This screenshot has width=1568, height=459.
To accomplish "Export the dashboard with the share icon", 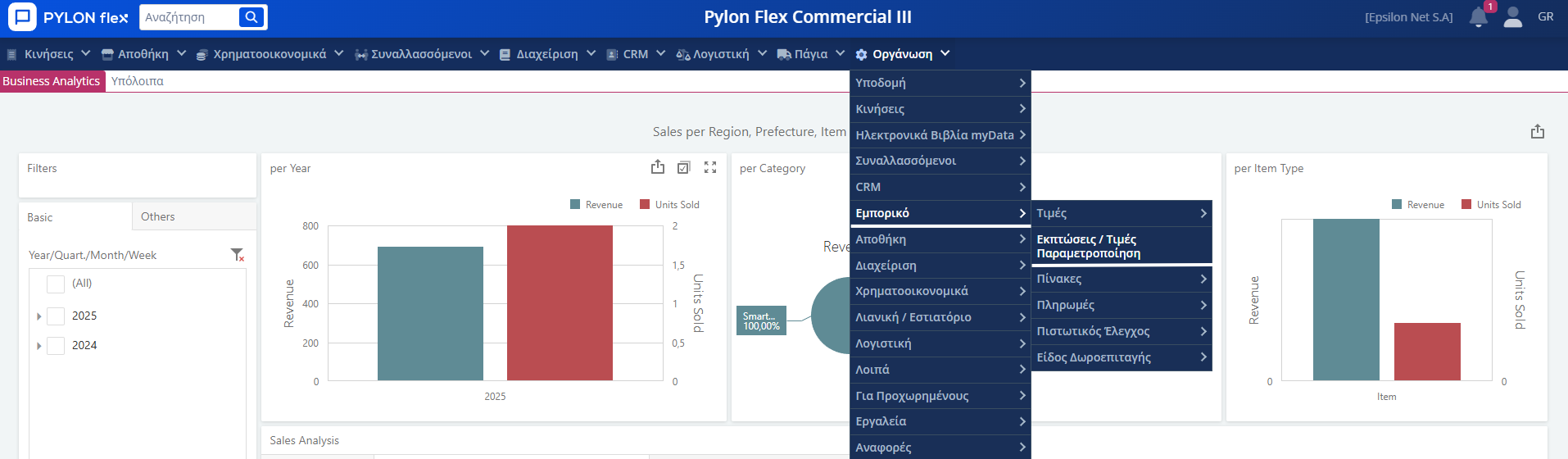I will 1538,132.
